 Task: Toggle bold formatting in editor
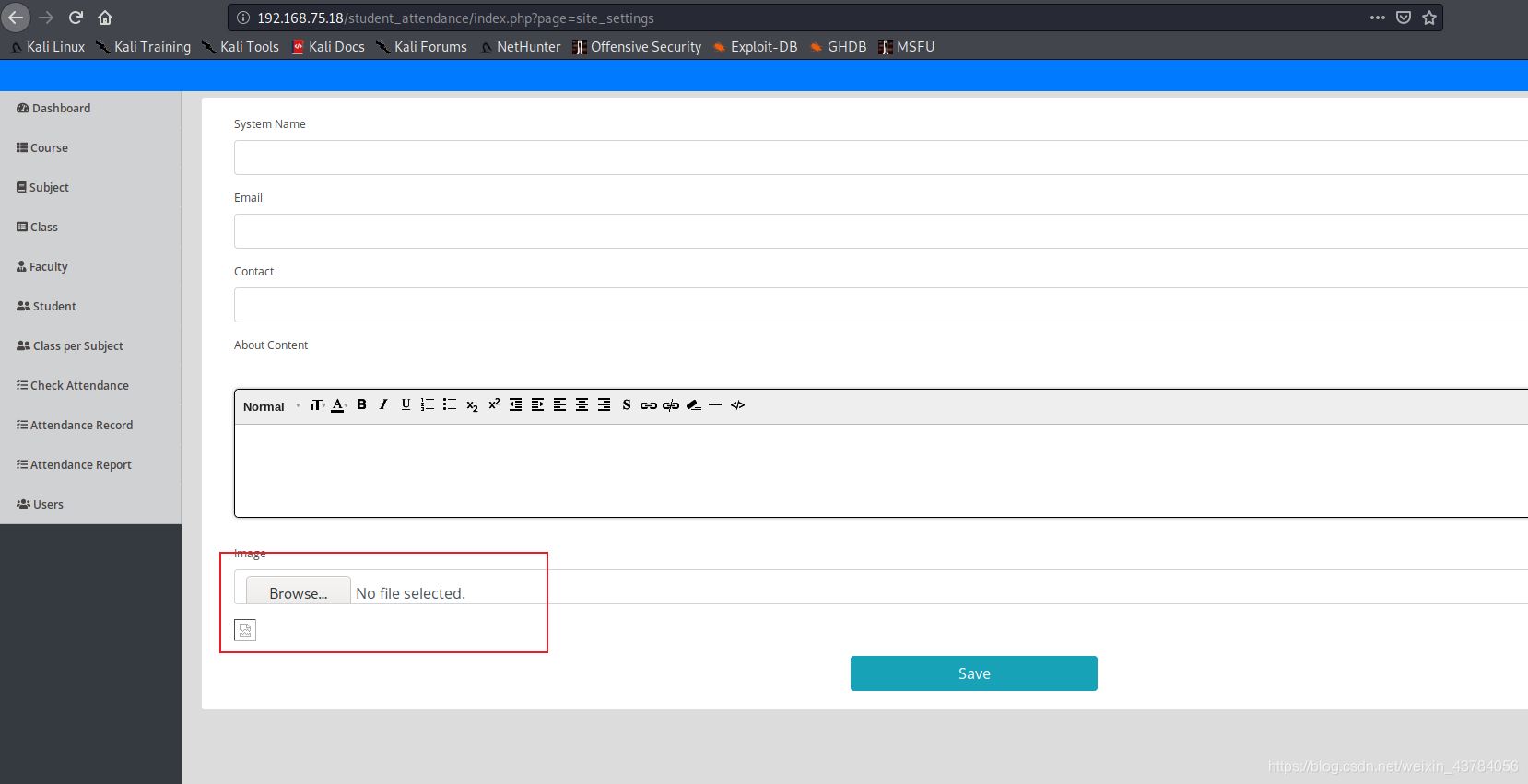coord(361,404)
